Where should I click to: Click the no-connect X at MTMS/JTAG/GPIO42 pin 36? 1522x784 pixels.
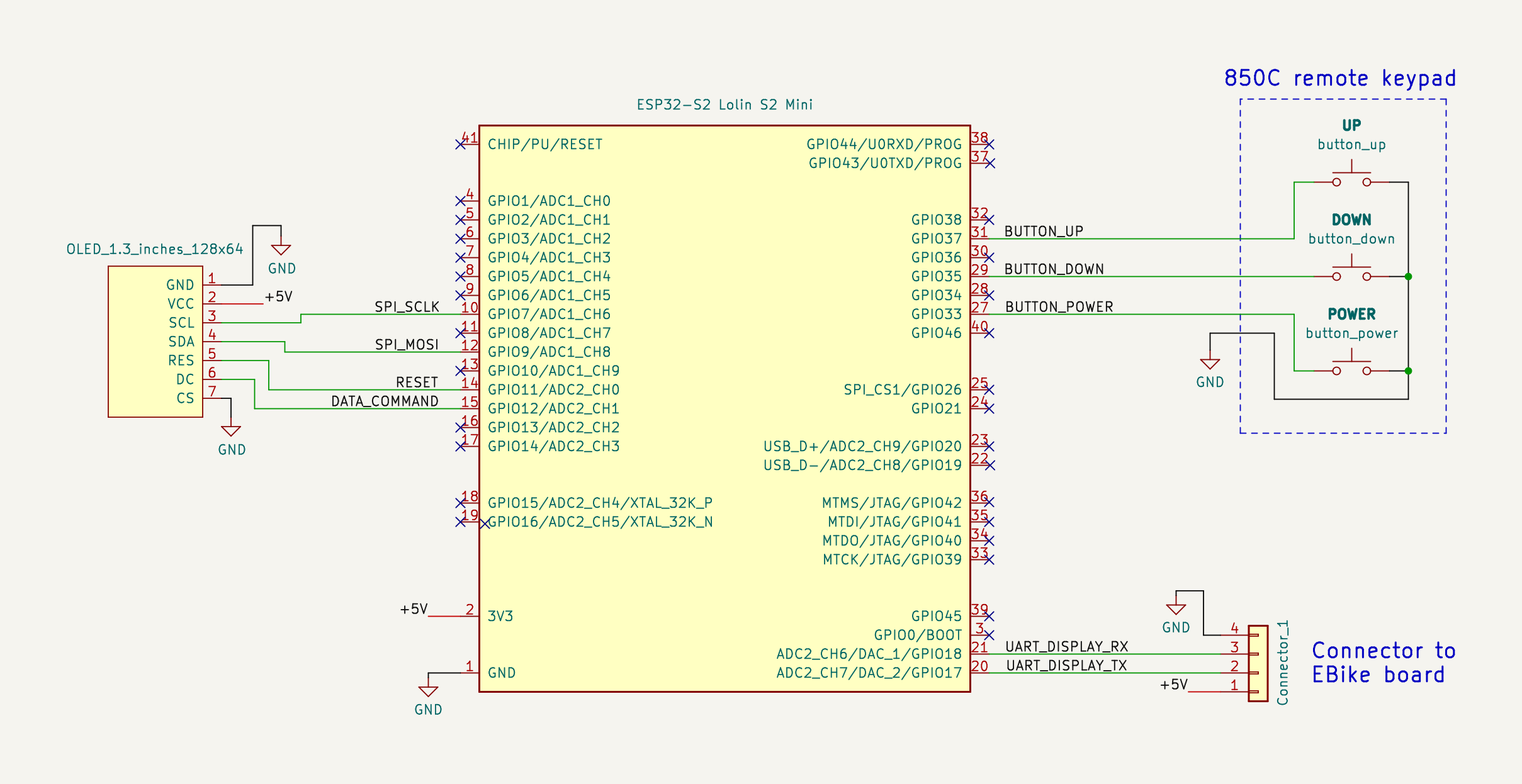click(x=989, y=503)
